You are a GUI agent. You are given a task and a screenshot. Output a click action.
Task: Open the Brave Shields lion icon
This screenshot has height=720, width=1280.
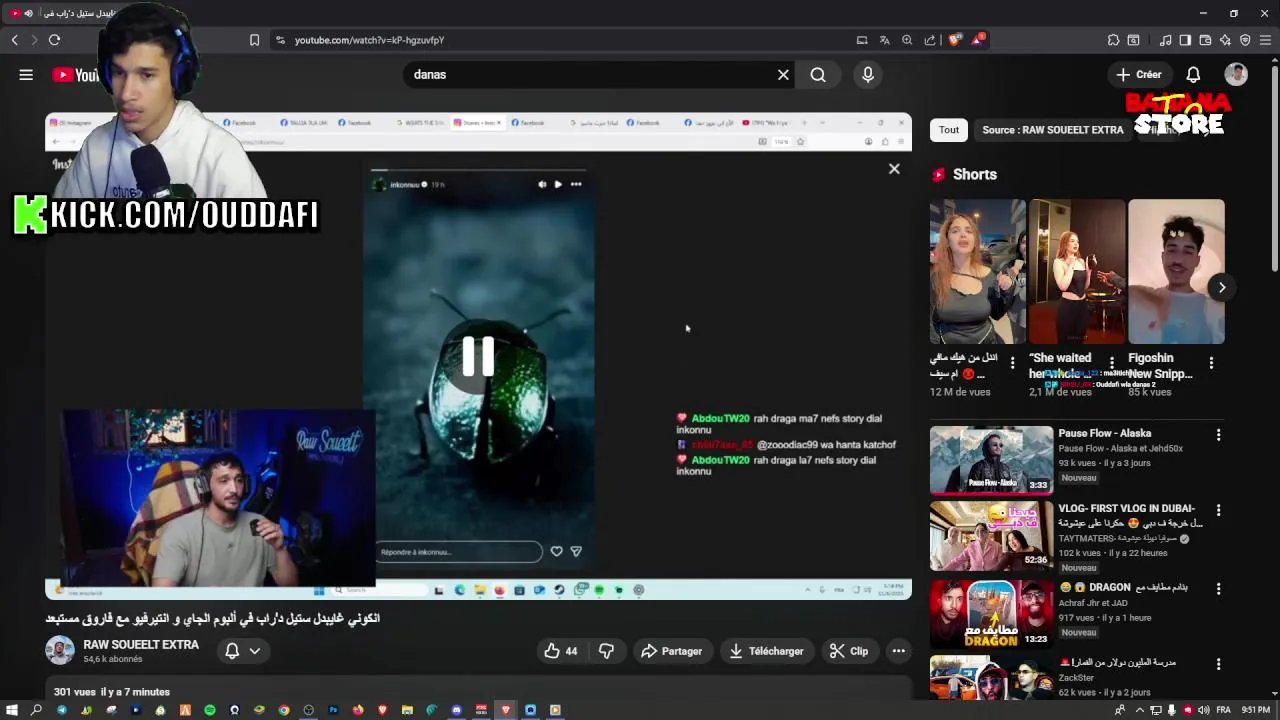coord(955,40)
